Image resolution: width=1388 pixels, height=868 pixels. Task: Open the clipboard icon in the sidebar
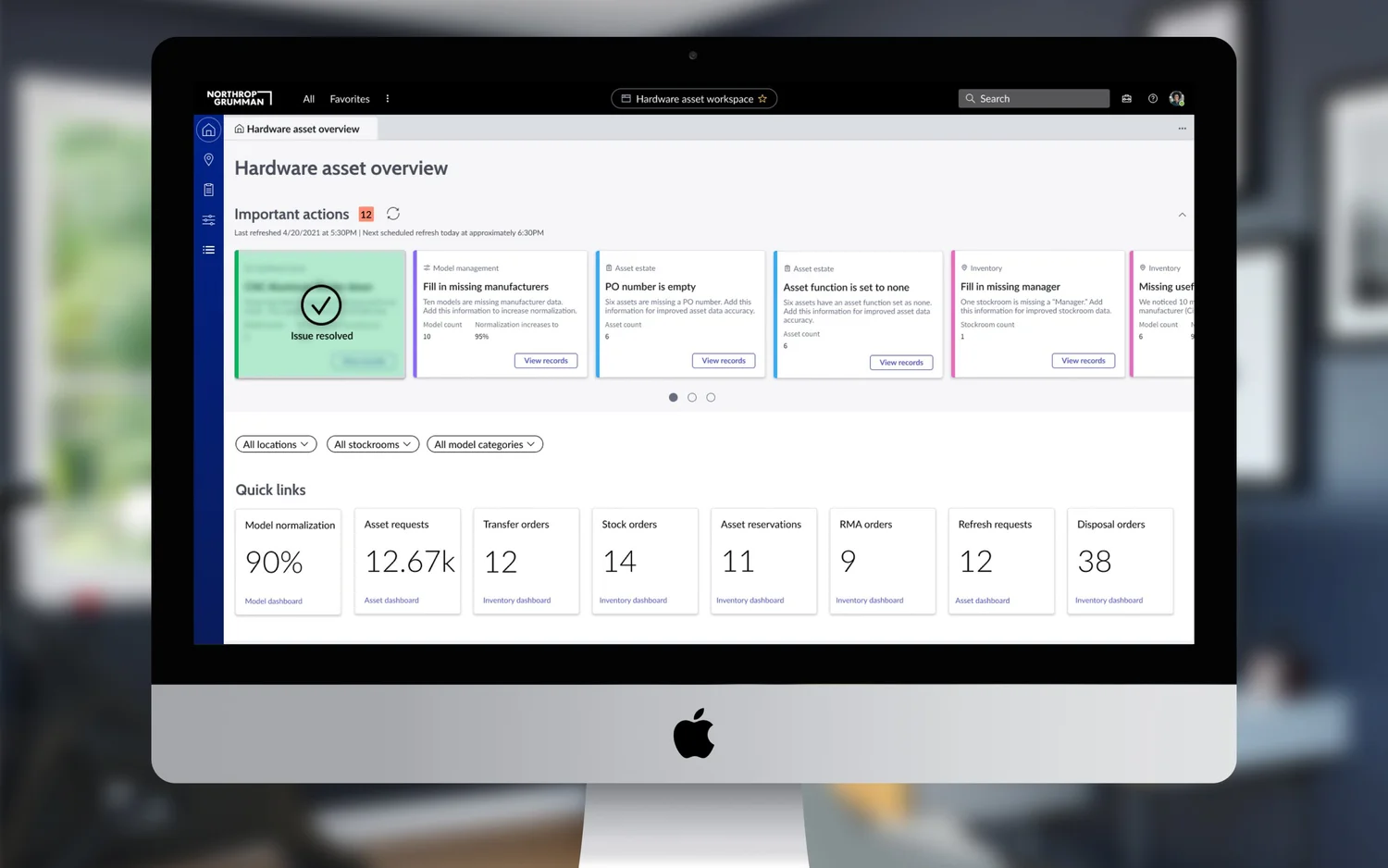click(x=208, y=190)
